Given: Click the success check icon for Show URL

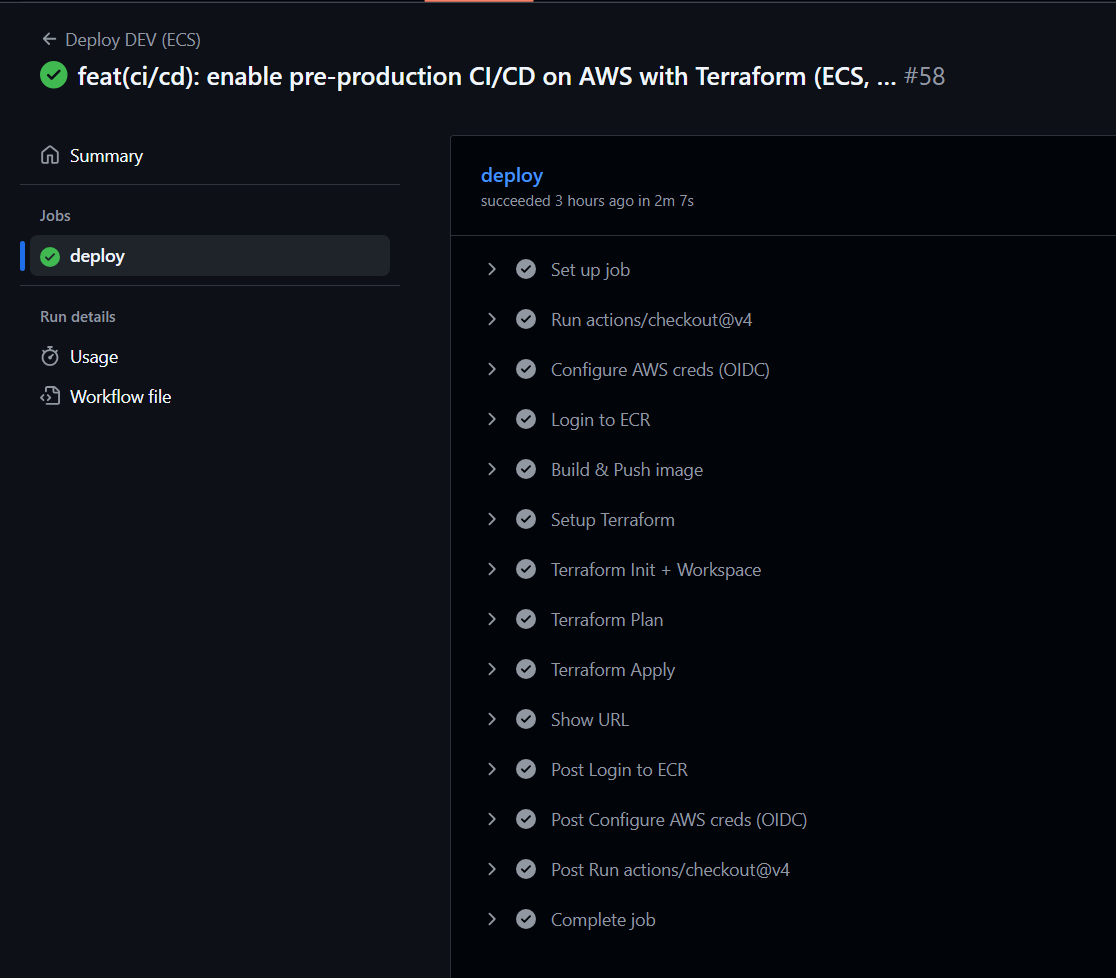Looking at the screenshot, I should point(526,720).
